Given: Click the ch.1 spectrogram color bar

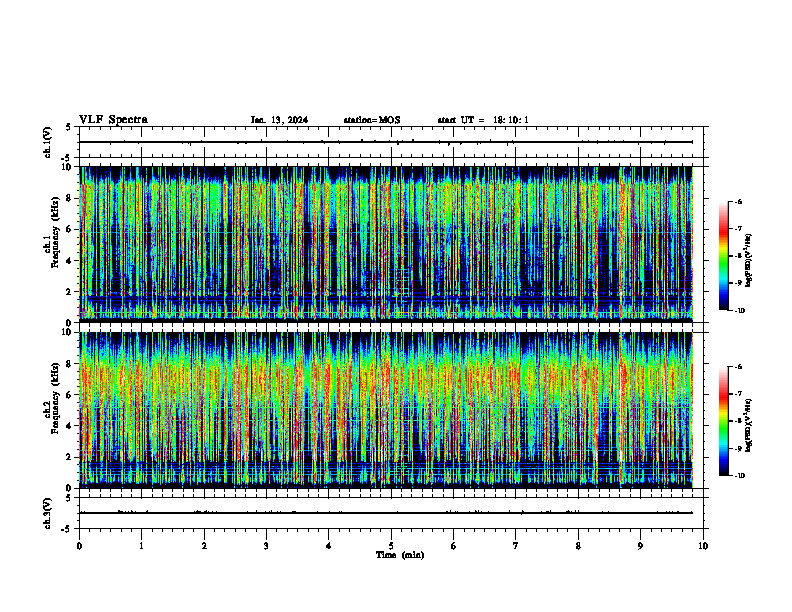Looking at the screenshot, I should (x=723, y=256).
